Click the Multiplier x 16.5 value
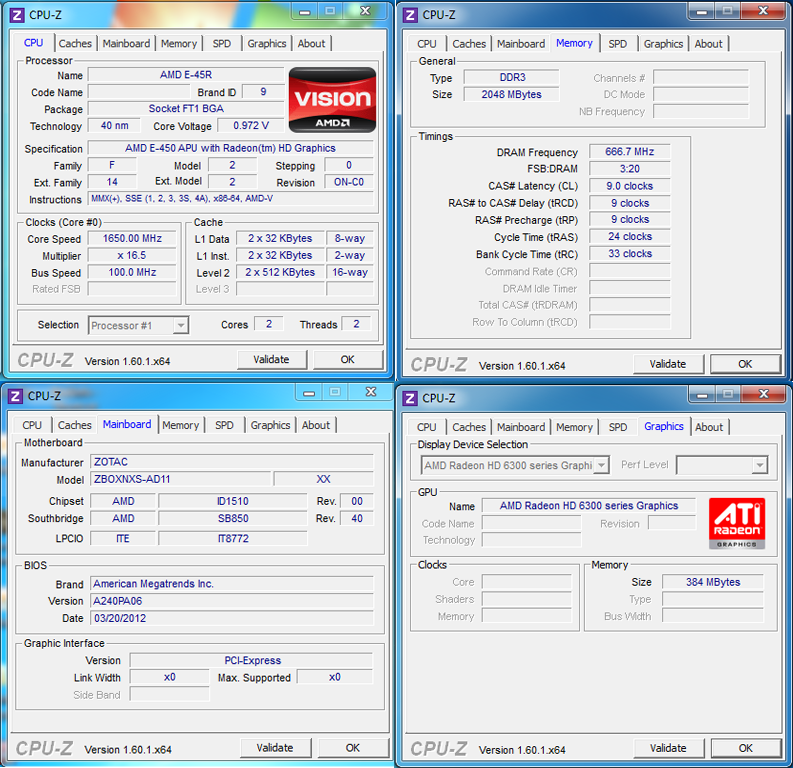This screenshot has height=768, width=793. tap(132, 255)
